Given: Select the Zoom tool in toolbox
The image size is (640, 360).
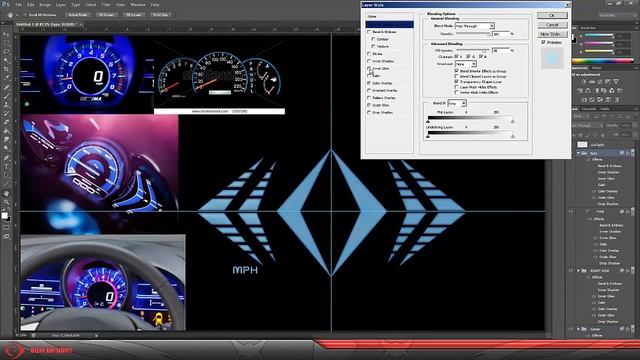Looking at the screenshot, I should (x=6, y=202).
